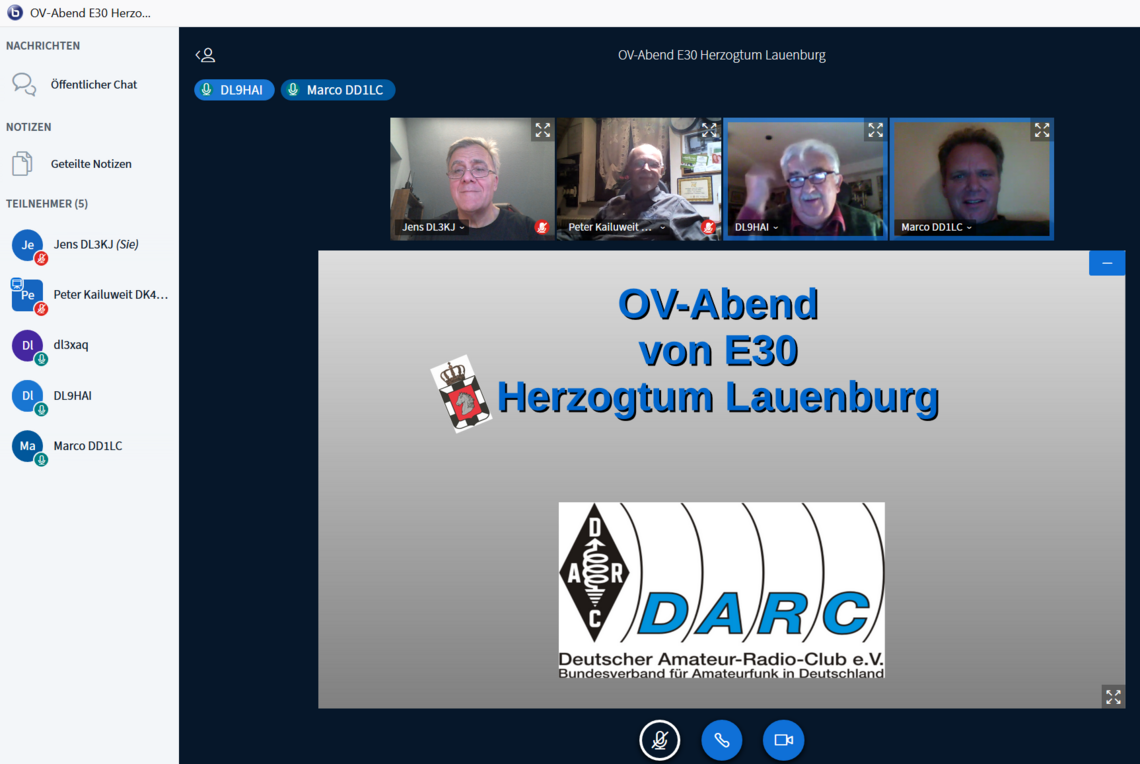This screenshot has width=1140, height=764.
Task: Minimize the presentation with the minus button
Action: pyautogui.click(x=1107, y=263)
